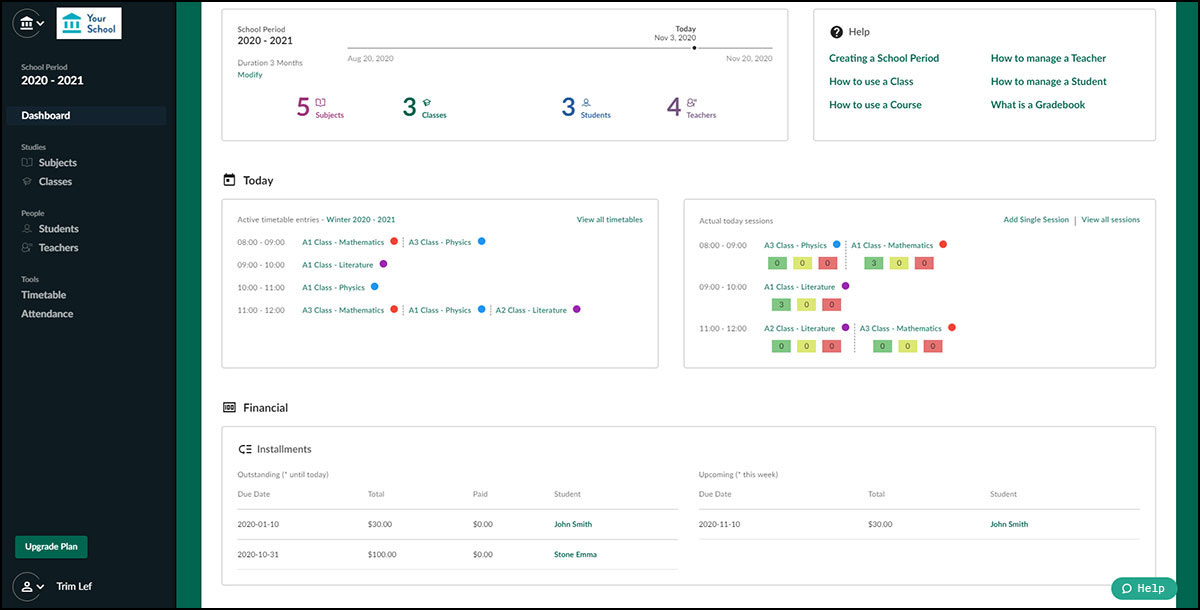Click the Classes graduation cap icon in stats card
Image resolution: width=1200 pixels, height=610 pixels.
coord(426,102)
